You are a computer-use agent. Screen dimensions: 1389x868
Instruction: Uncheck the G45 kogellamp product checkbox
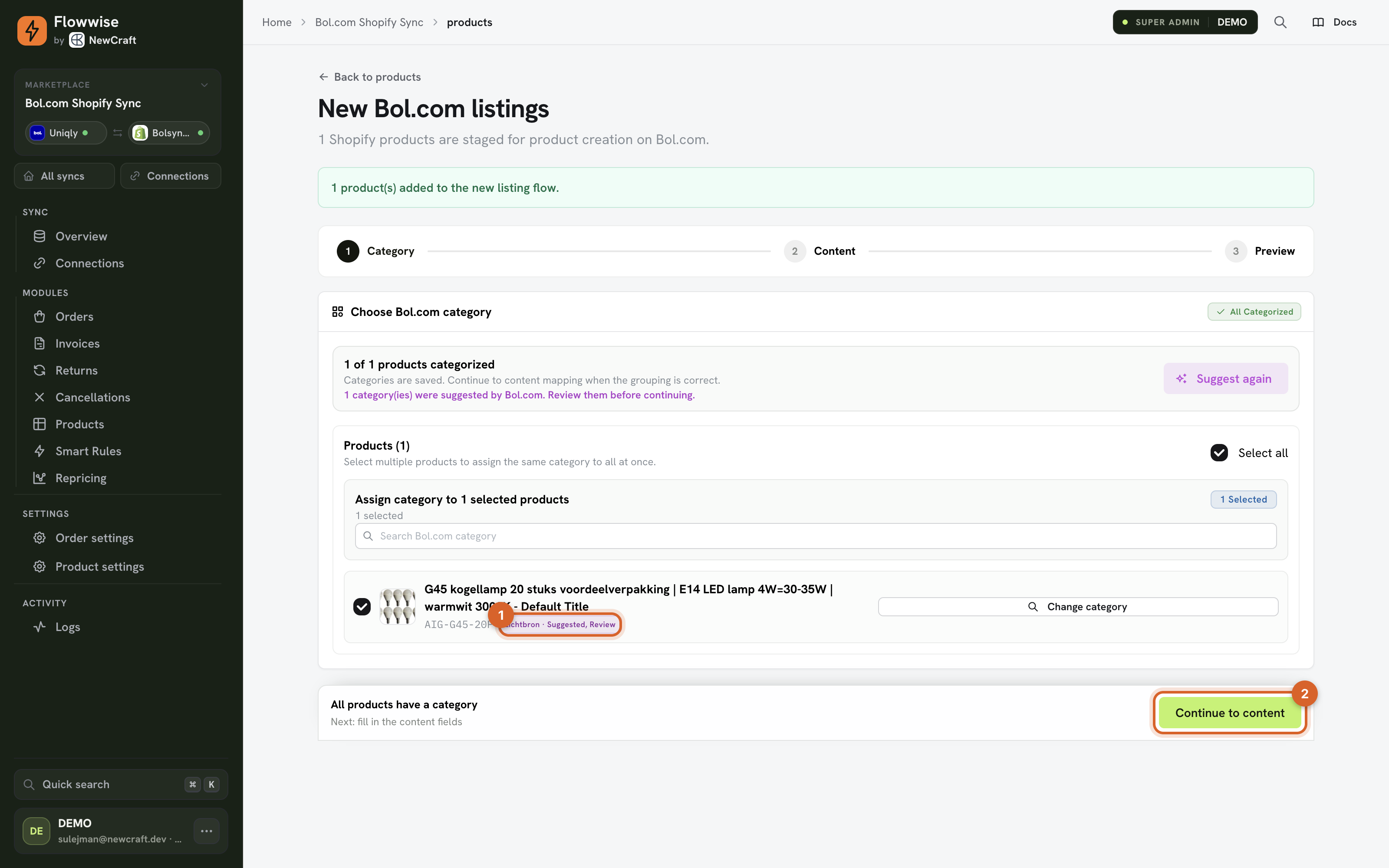click(x=362, y=607)
